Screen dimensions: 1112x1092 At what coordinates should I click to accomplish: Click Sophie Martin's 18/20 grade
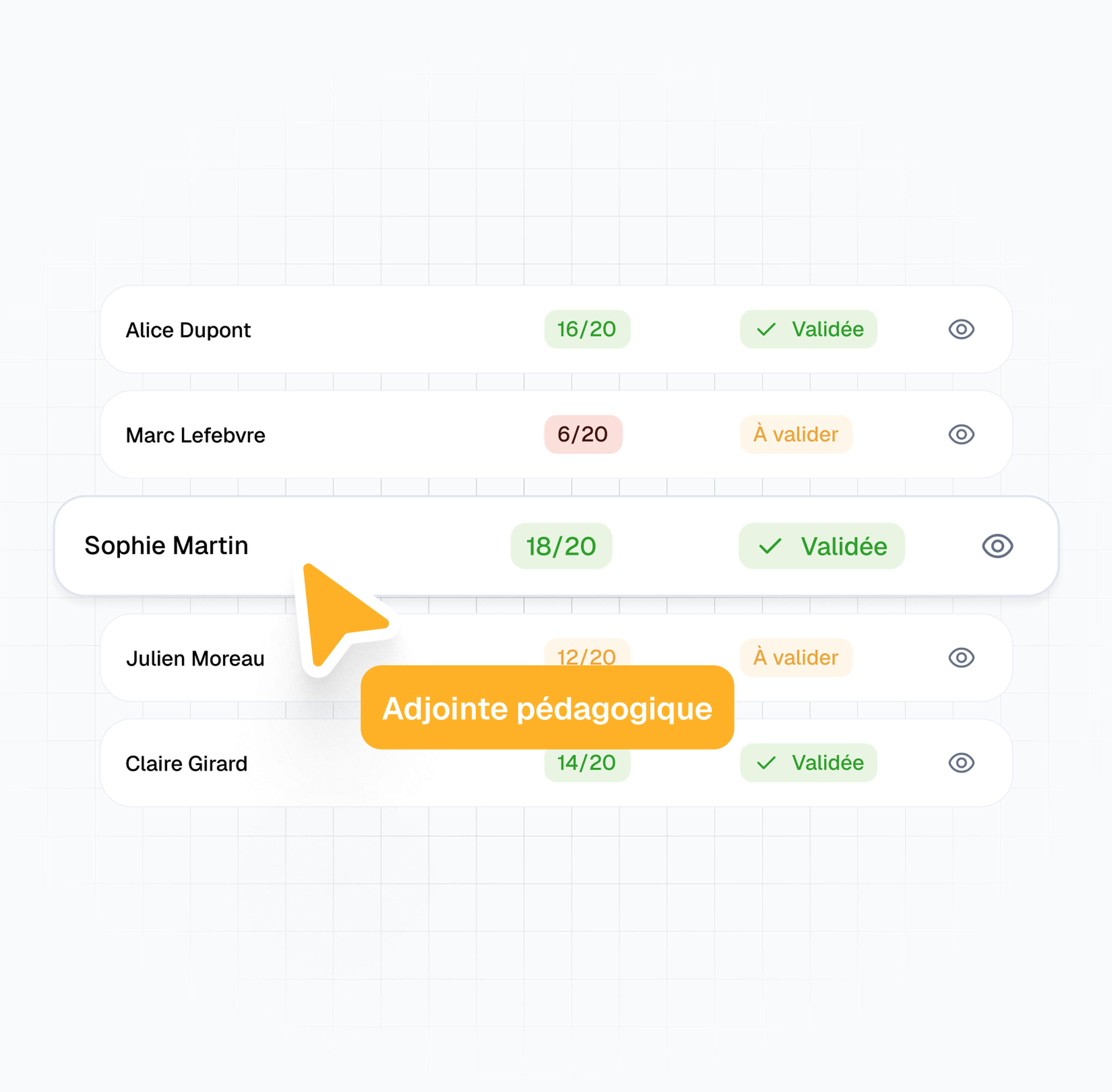click(561, 546)
